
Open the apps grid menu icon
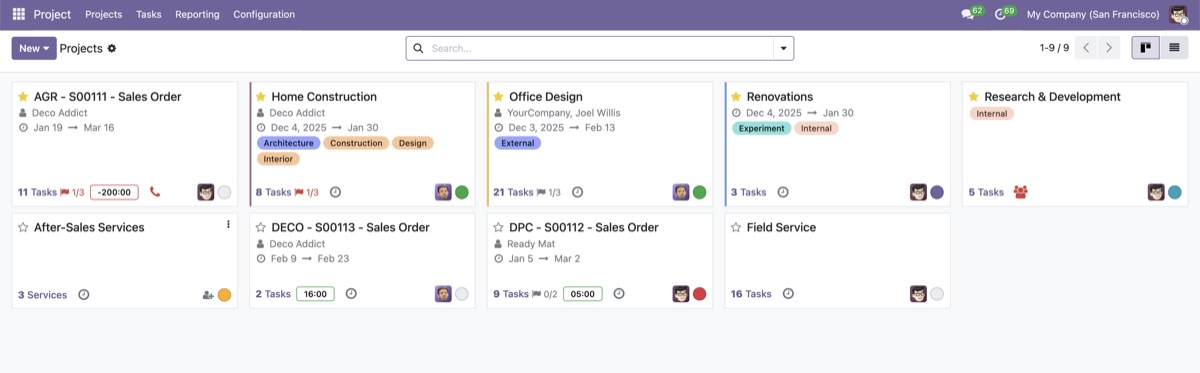click(19, 14)
